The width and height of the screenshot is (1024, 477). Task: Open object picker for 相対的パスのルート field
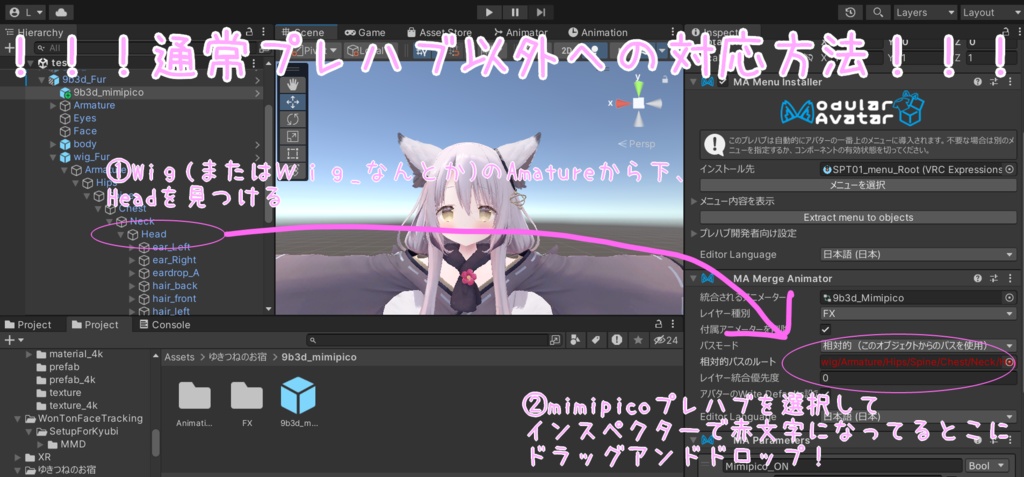tap(1010, 361)
